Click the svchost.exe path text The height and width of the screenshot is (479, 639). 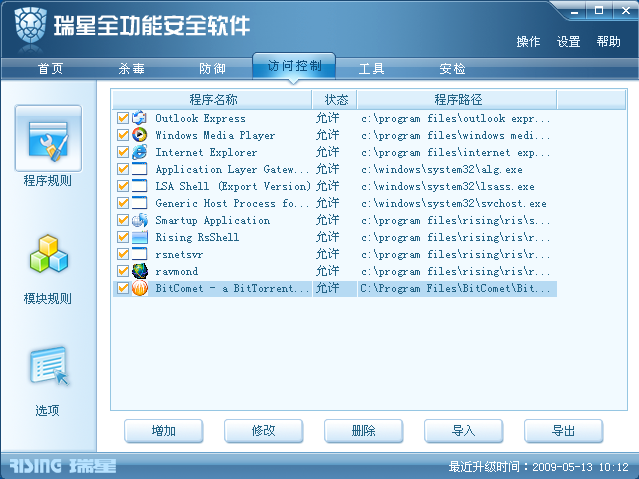[454, 203]
